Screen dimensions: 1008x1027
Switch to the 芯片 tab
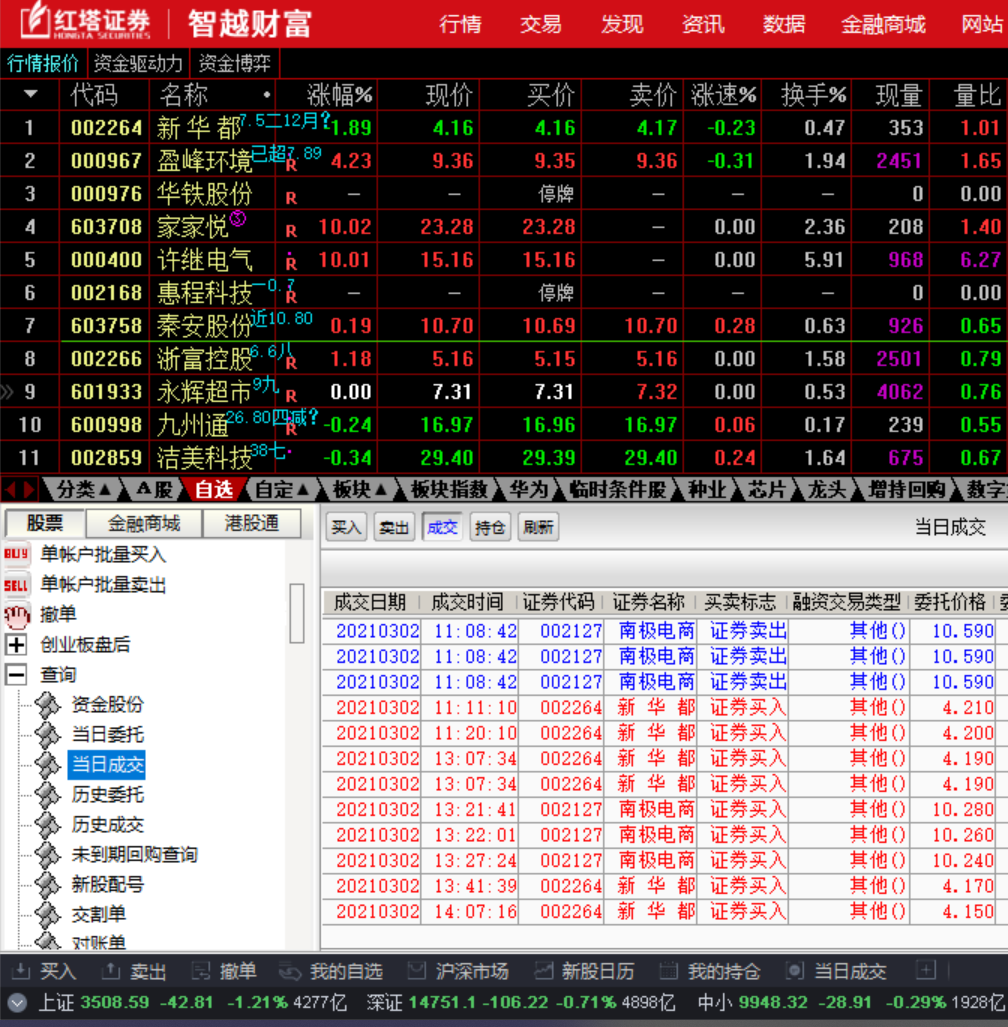coord(766,489)
